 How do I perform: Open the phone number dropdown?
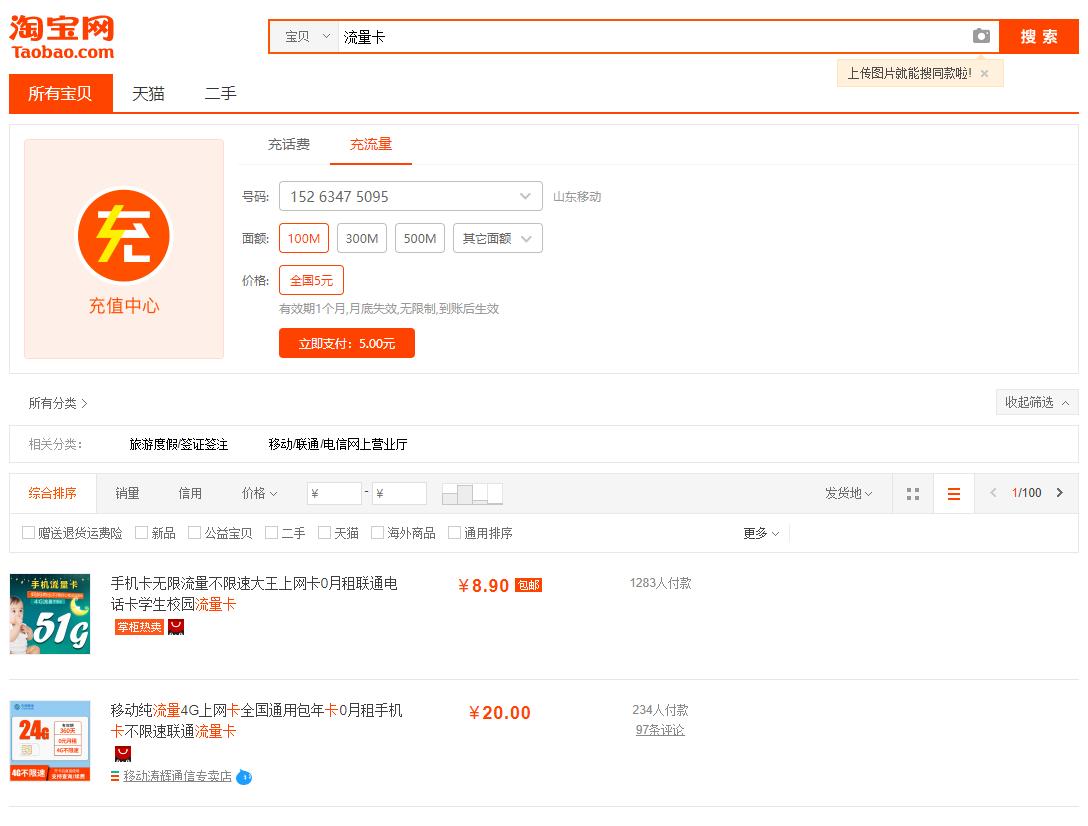tap(523, 196)
